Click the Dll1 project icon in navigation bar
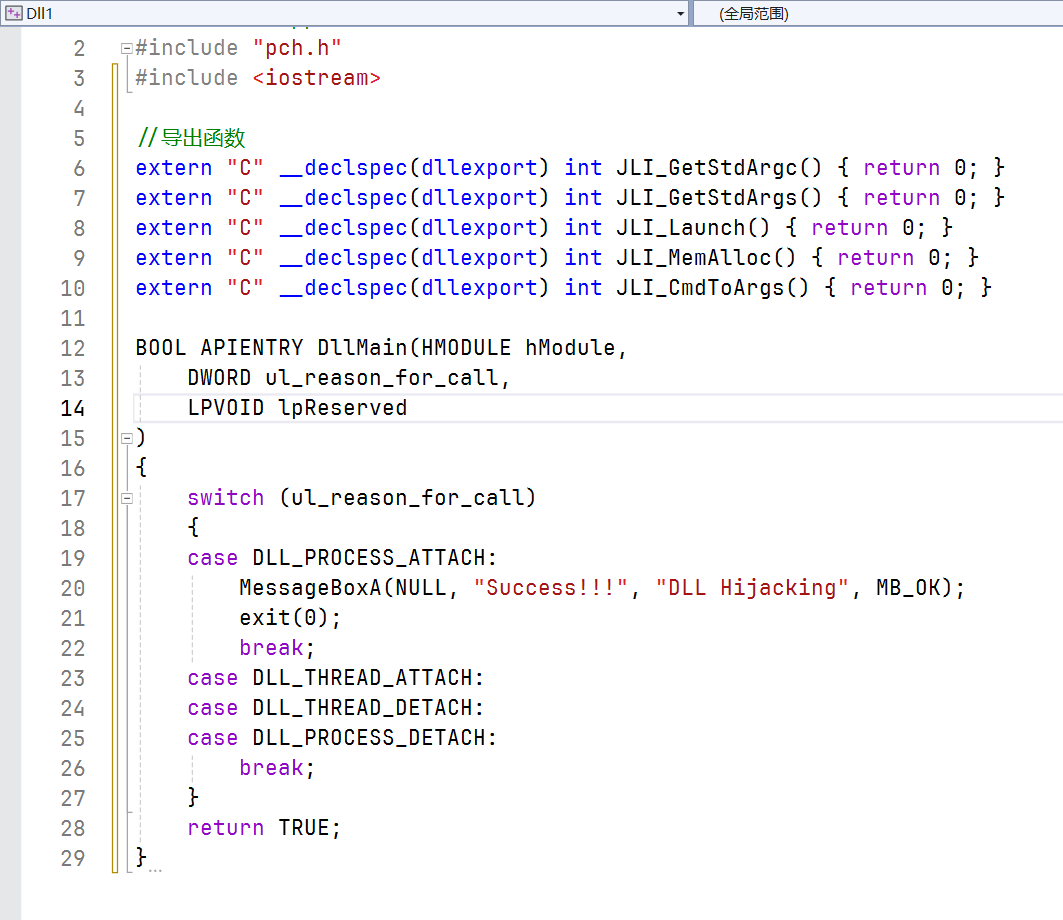Image resolution: width=1063 pixels, height=920 pixels. pyautogui.click(x=14, y=14)
